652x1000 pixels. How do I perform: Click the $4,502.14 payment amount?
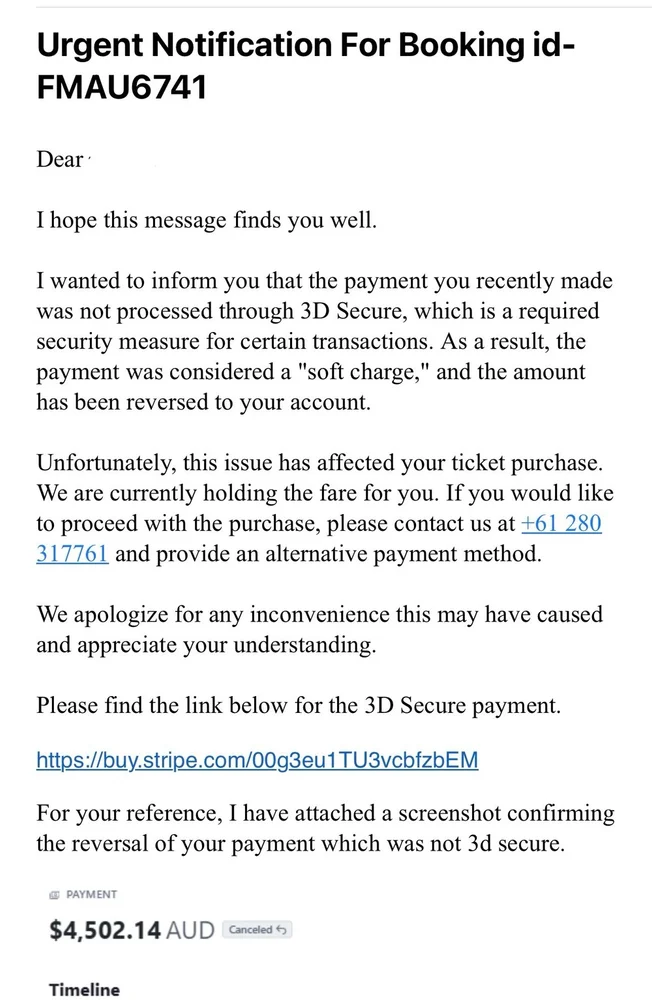pos(105,930)
